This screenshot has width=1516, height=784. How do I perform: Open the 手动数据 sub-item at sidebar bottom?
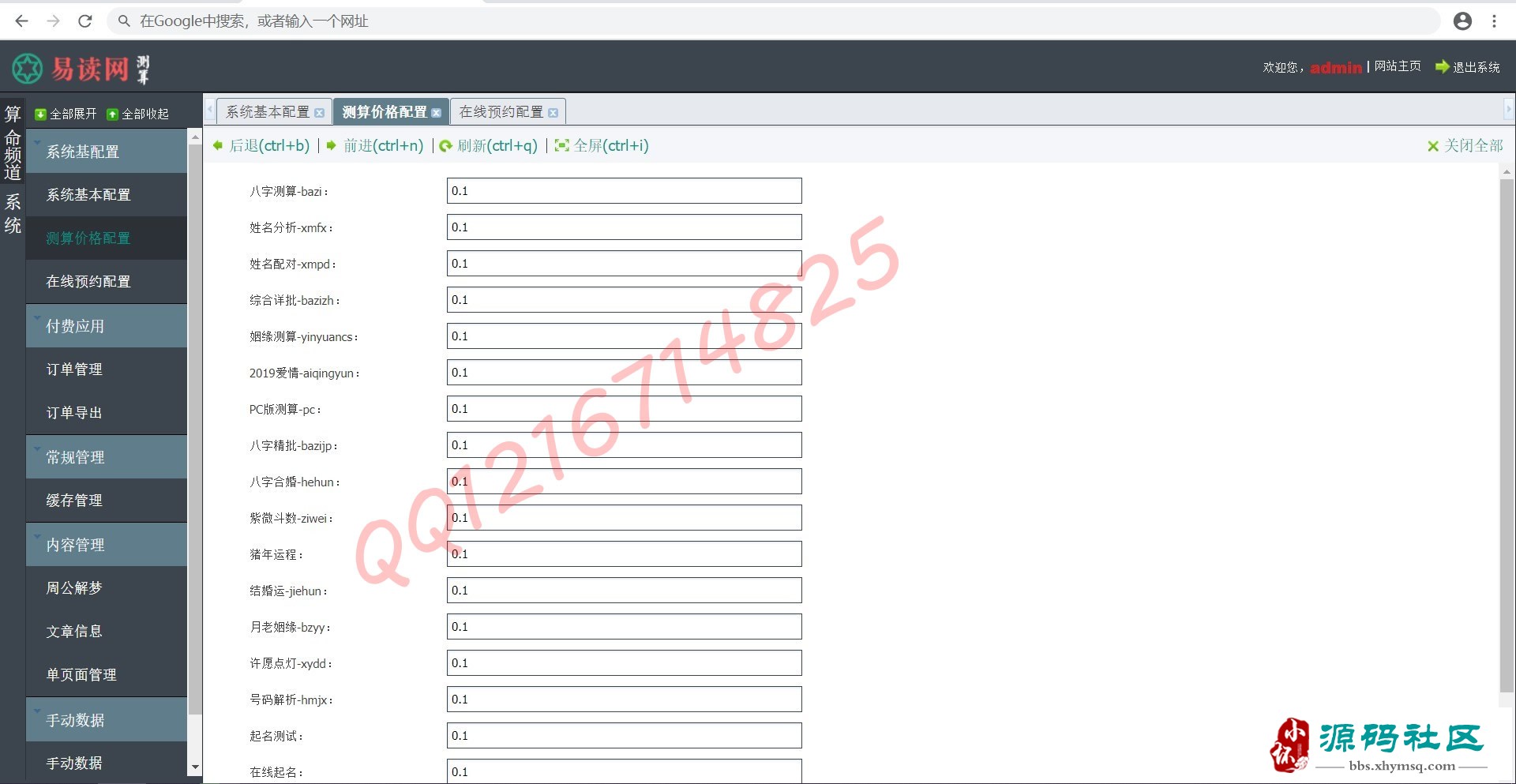coord(106,763)
